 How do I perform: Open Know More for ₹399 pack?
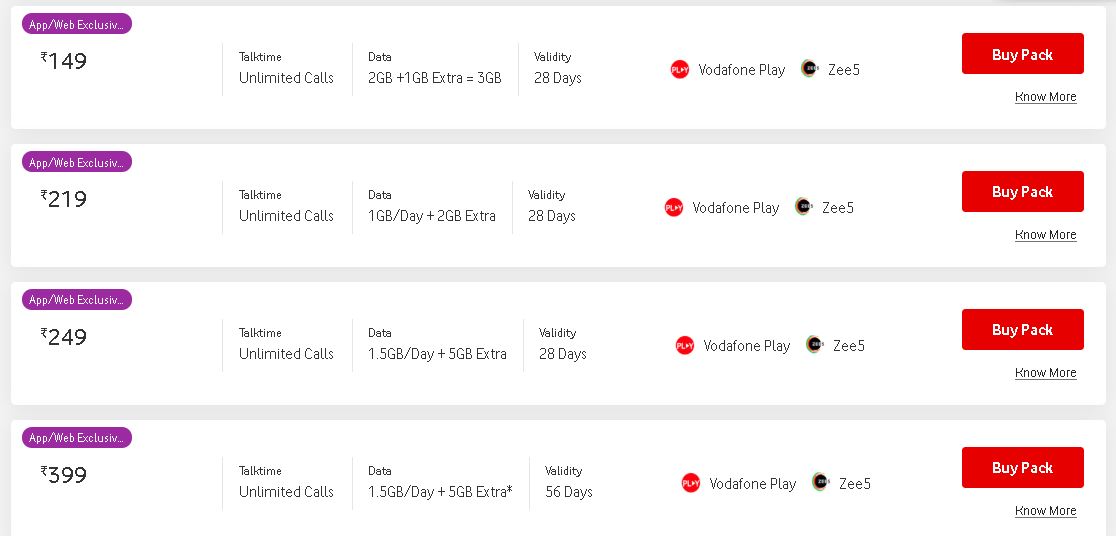point(1046,511)
